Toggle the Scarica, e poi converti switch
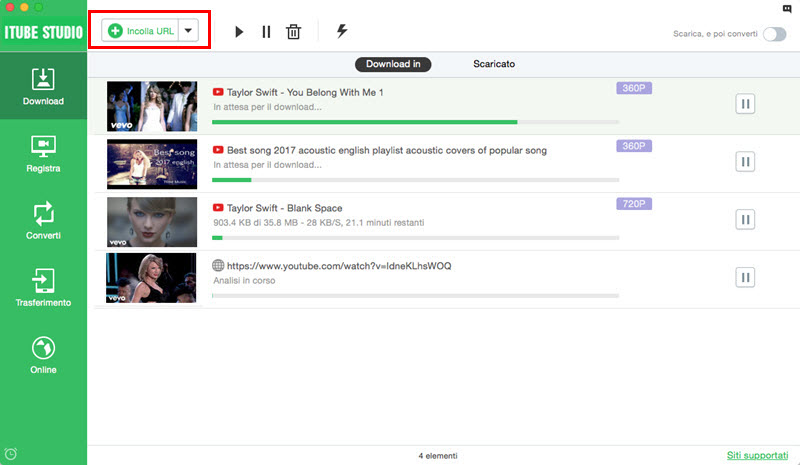The image size is (800, 465). click(x=774, y=34)
